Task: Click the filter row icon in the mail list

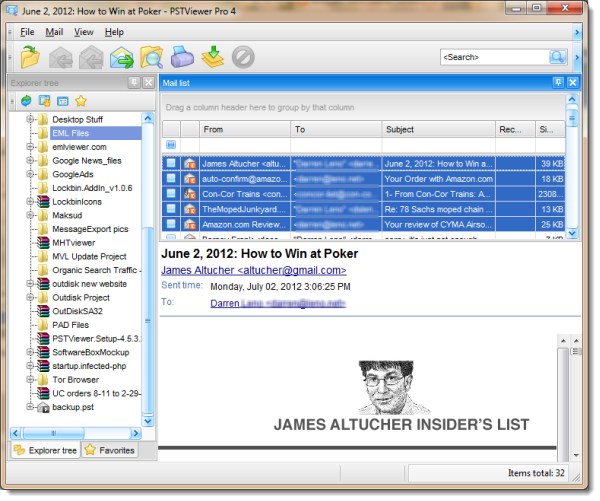Action: 171,145
